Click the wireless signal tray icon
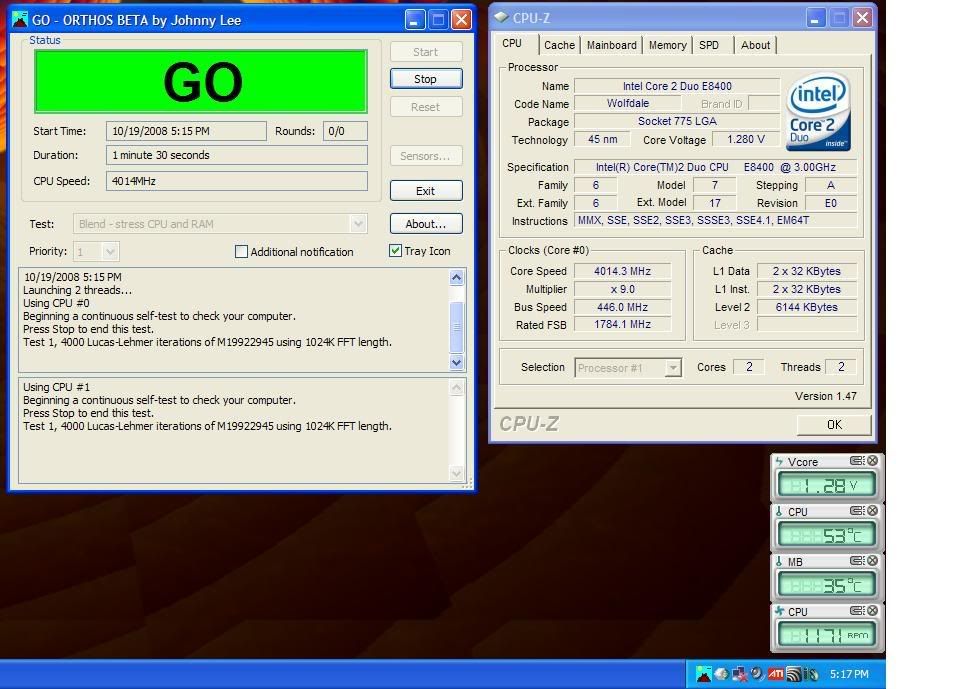 [x=793, y=674]
